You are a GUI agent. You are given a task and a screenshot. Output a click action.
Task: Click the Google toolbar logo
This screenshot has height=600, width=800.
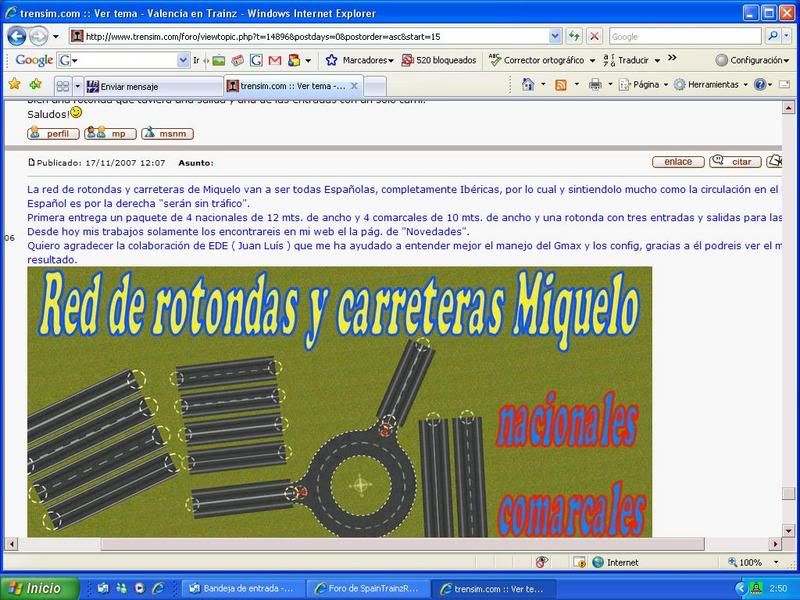point(34,60)
